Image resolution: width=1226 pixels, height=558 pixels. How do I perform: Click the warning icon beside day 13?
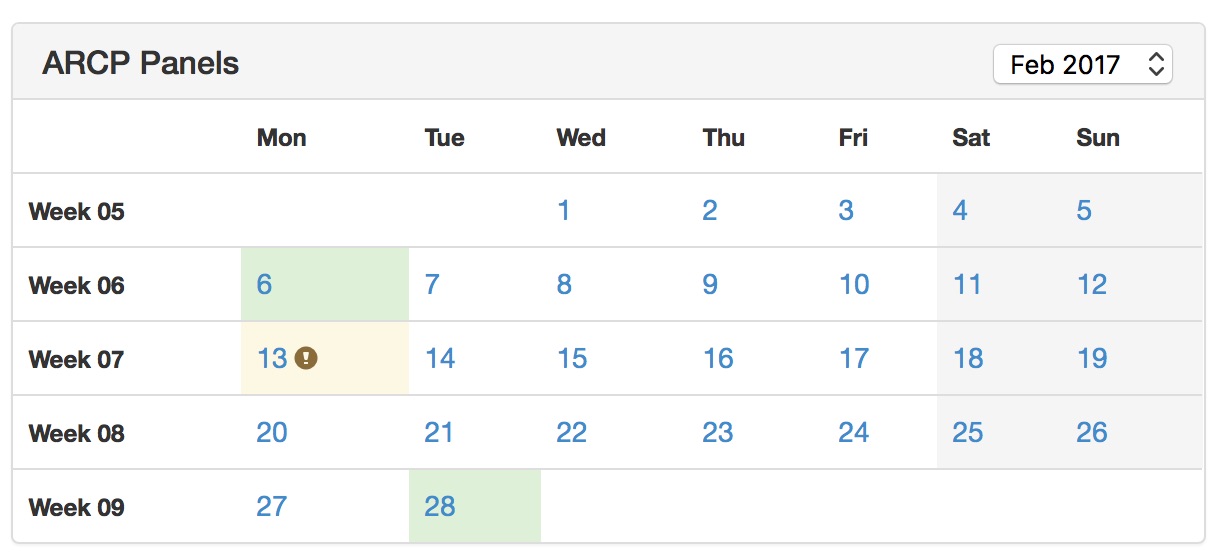pyautogui.click(x=307, y=358)
